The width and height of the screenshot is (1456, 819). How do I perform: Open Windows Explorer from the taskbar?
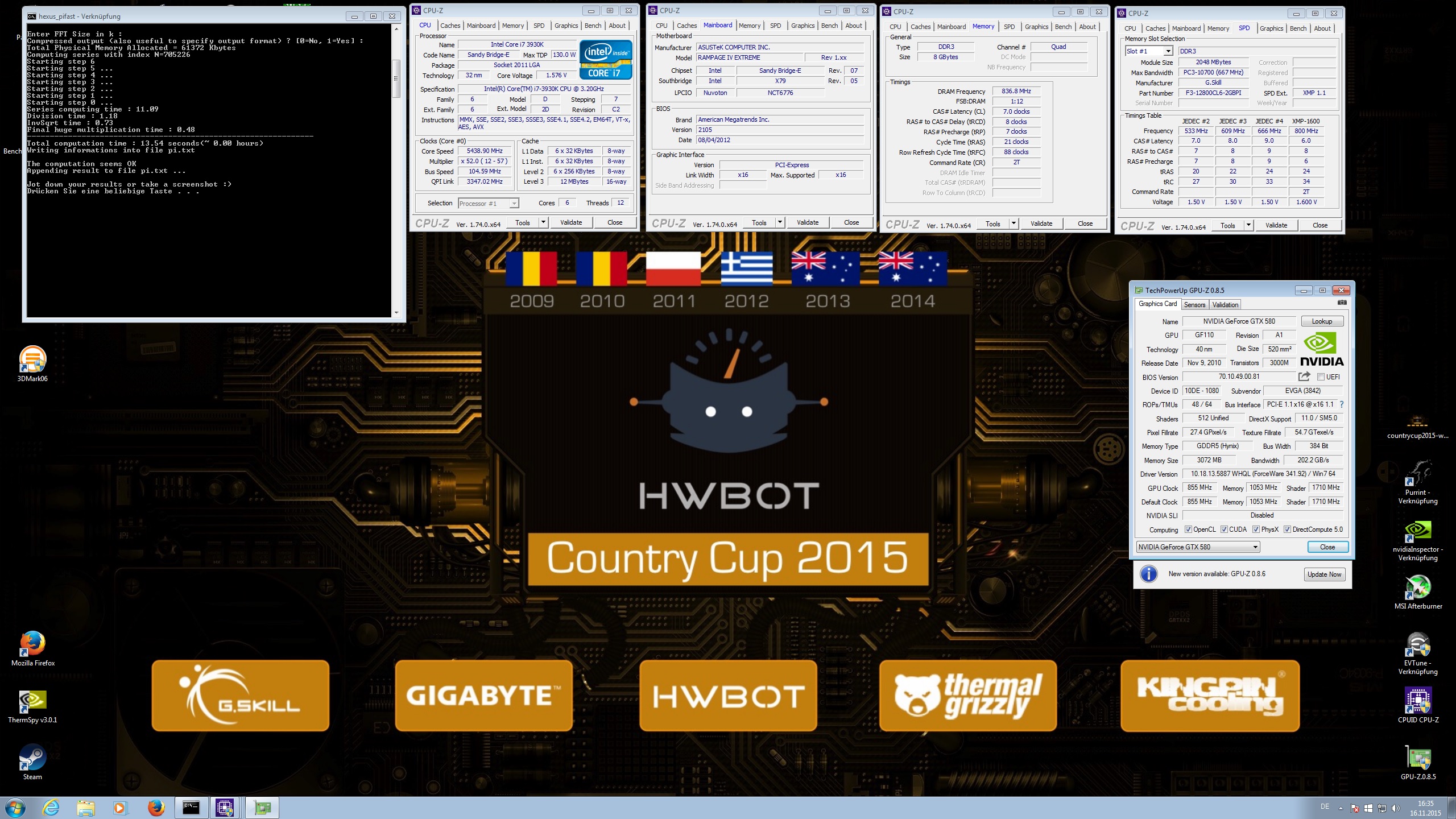[x=85, y=808]
